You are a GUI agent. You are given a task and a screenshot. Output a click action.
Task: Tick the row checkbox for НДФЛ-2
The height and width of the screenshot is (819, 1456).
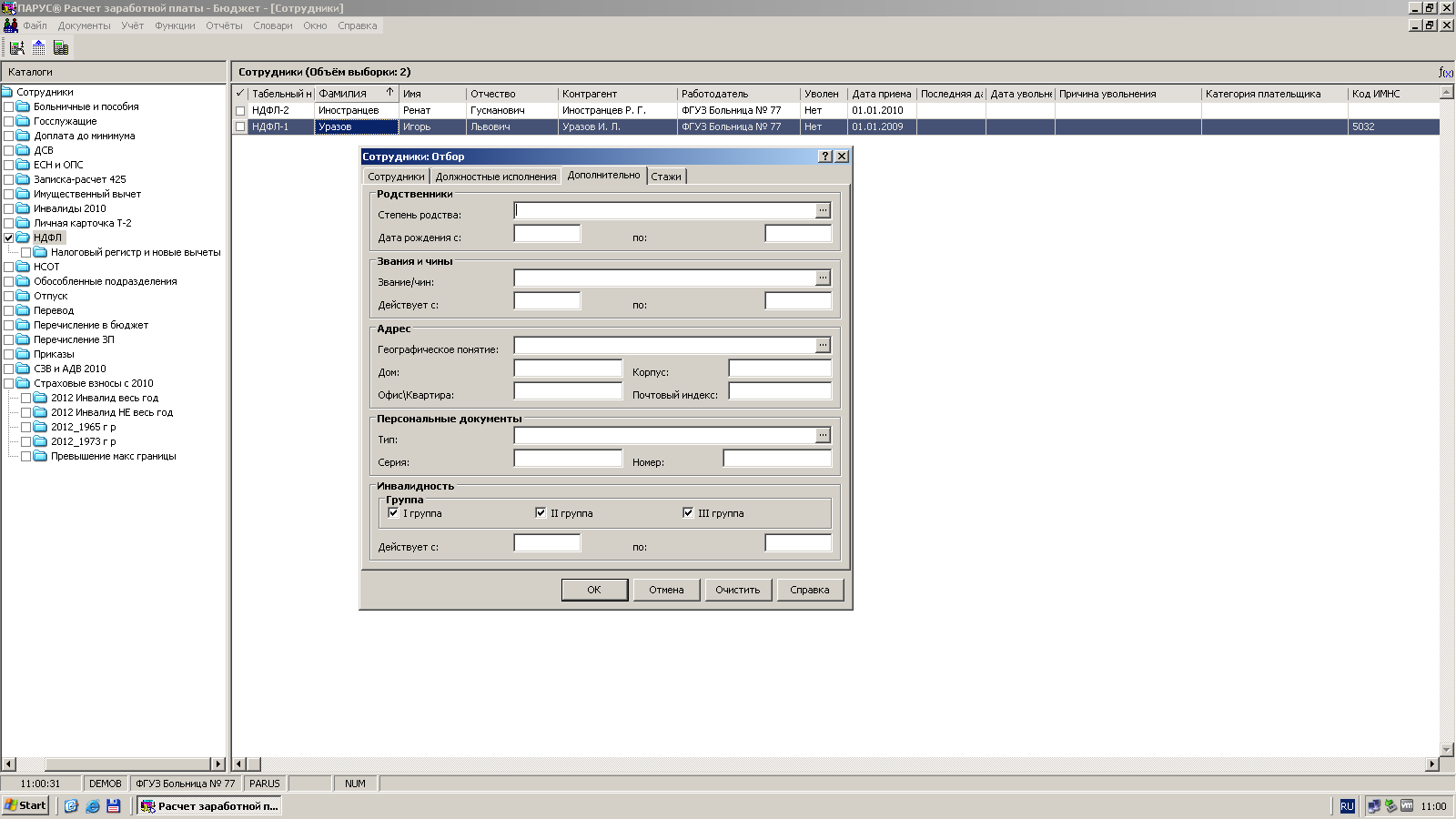coord(240,111)
